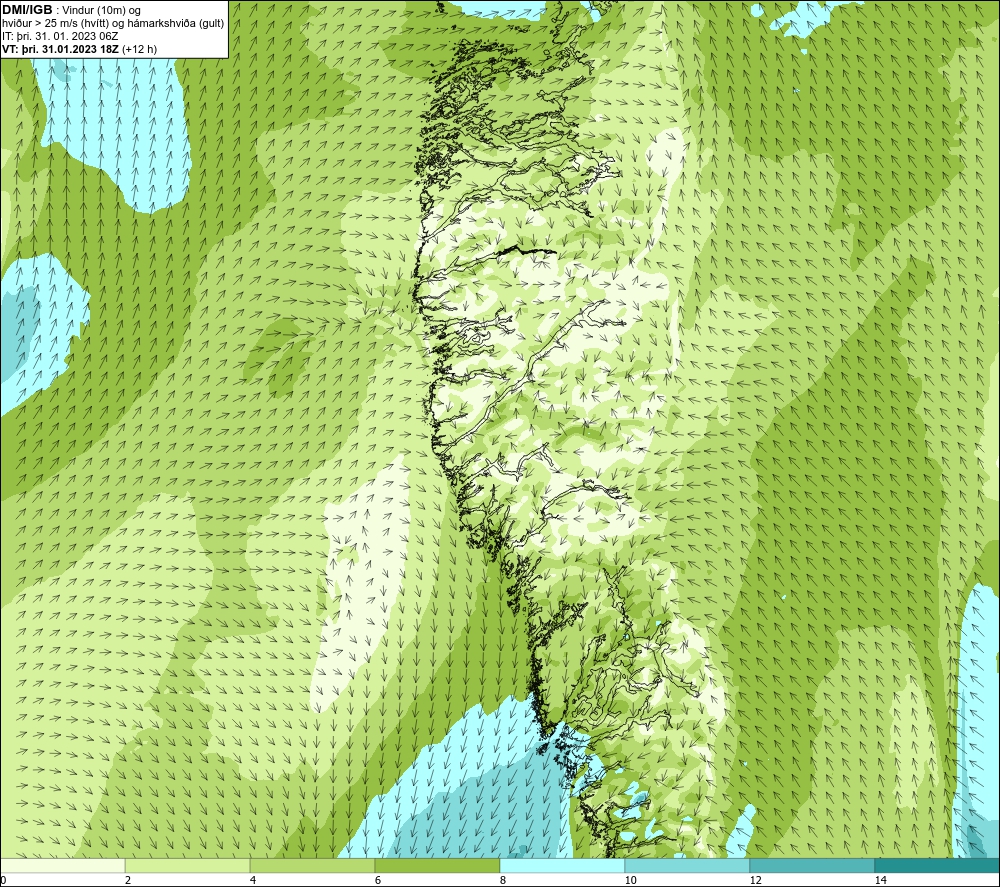
Task: Click the 12–14 m/s teal legend swatch
Action: [x=812, y=865]
